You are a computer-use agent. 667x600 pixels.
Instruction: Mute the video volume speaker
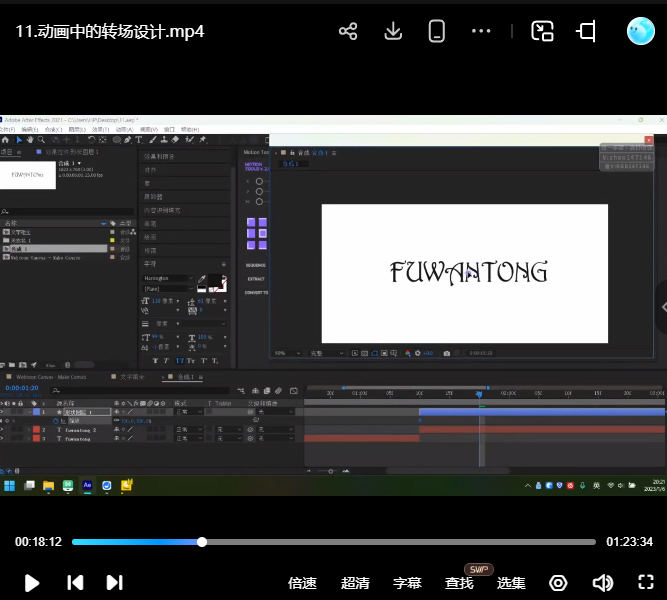click(602, 583)
